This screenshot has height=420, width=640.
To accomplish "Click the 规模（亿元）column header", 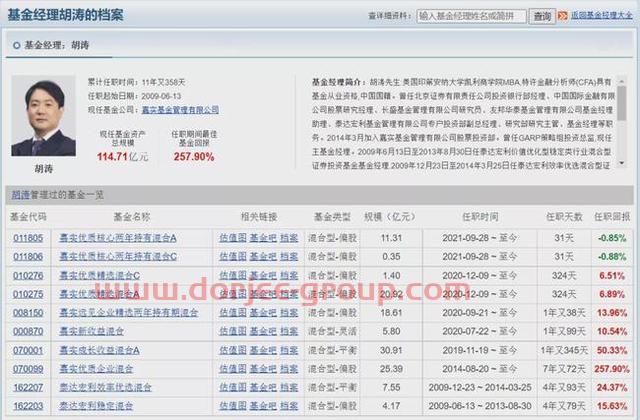I will 391,217.
